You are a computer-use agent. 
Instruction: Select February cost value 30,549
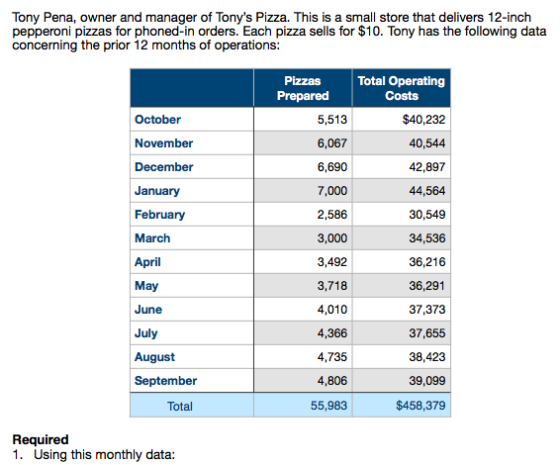point(427,214)
